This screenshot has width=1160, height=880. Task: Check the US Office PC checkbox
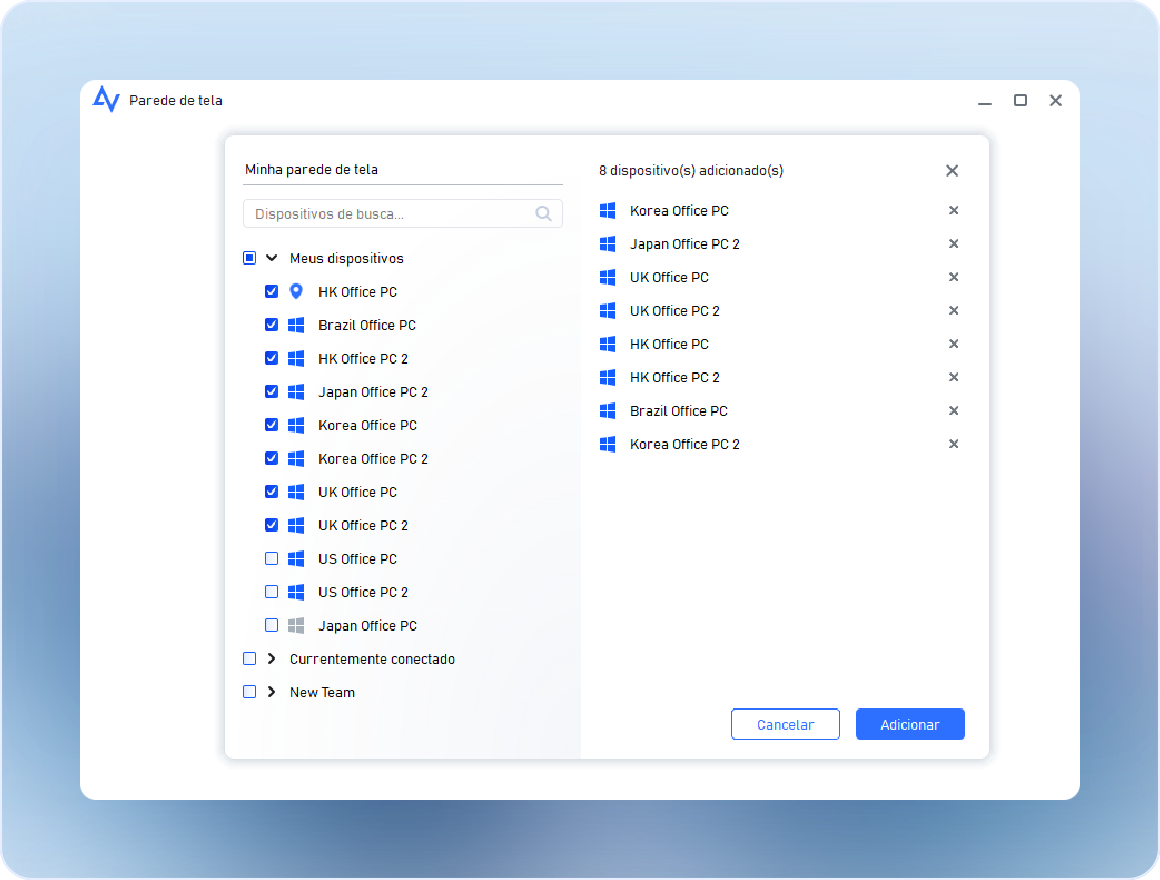pos(271,559)
